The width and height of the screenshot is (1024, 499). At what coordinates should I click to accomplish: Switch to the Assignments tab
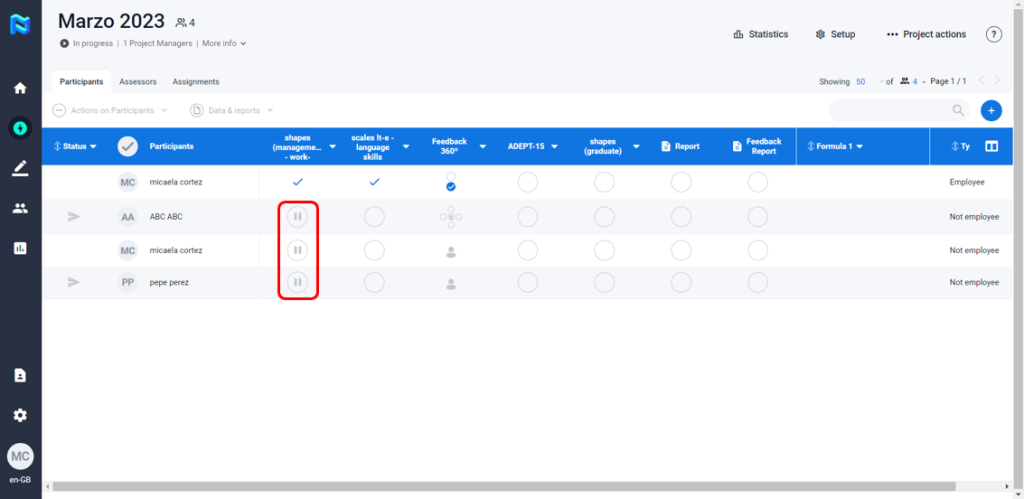click(195, 82)
